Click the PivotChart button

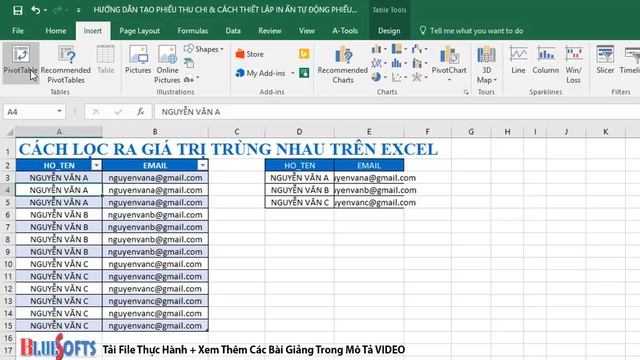[449, 59]
